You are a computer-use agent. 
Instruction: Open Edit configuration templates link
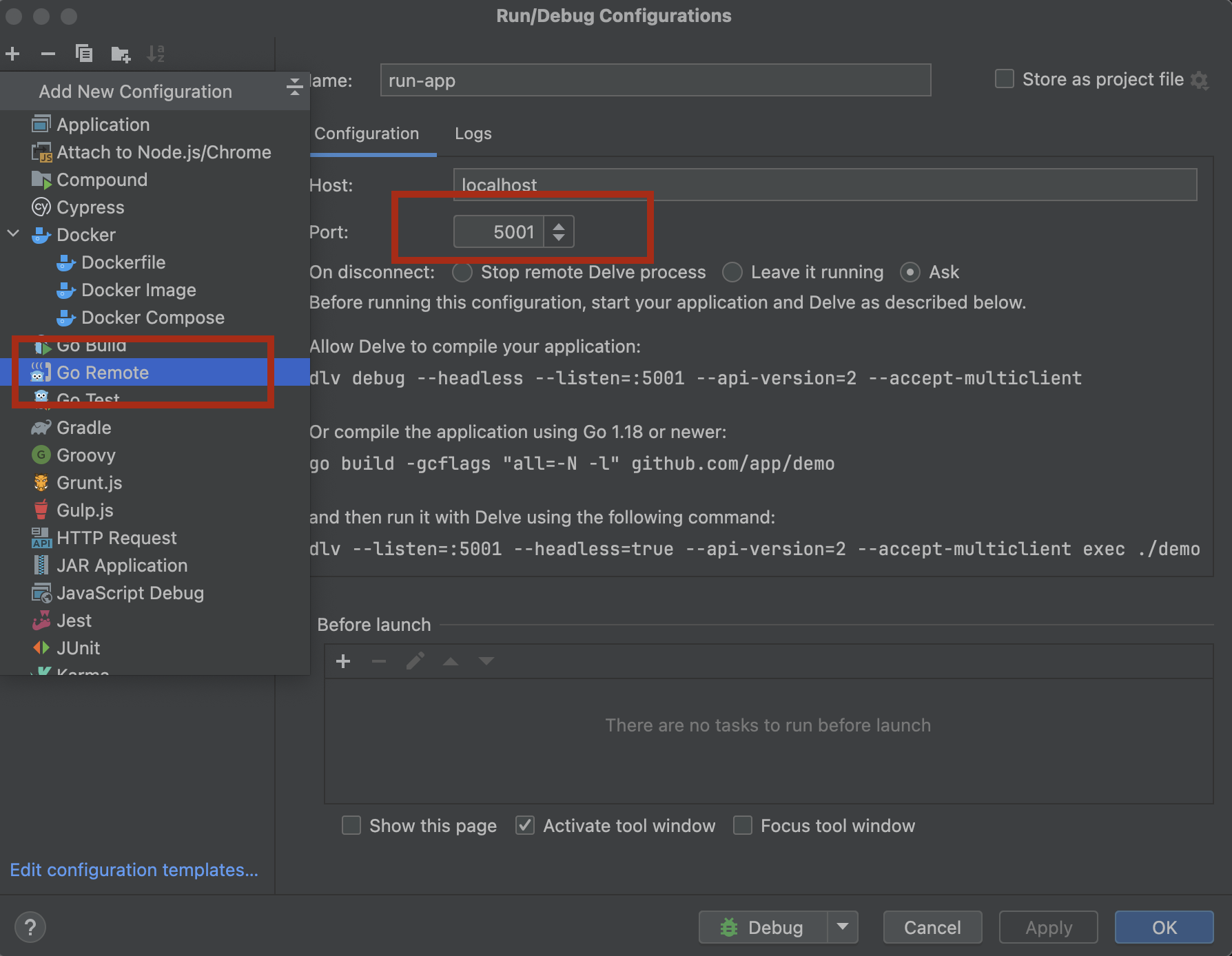[134, 870]
